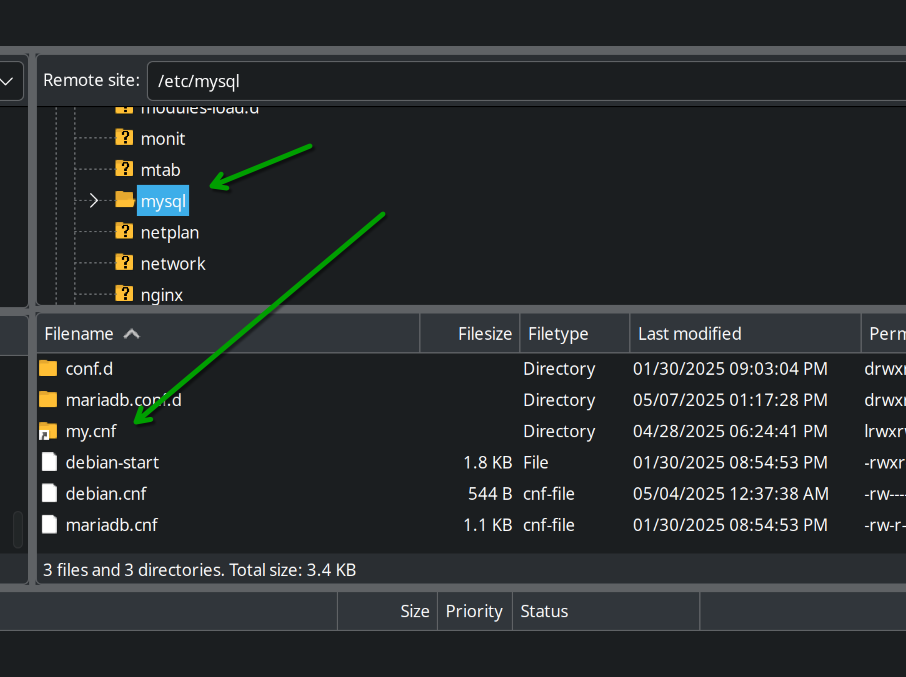Select nginx in the remote tree
Screen dimensions: 906x677
pyautogui.click(x=162, y=295)
